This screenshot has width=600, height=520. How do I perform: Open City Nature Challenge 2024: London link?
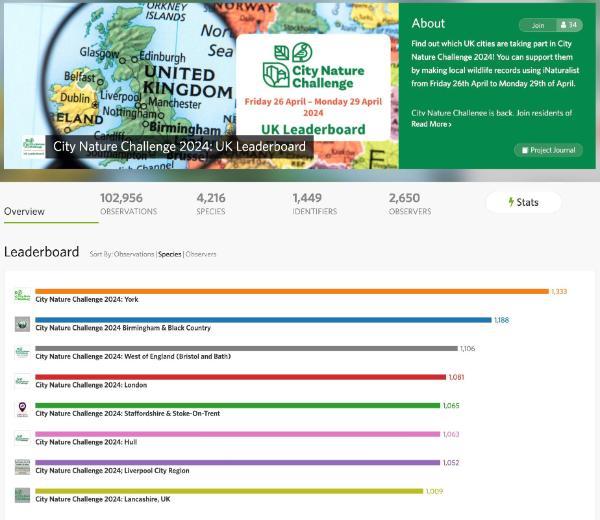pyautogui.click(x=80, y=385)
